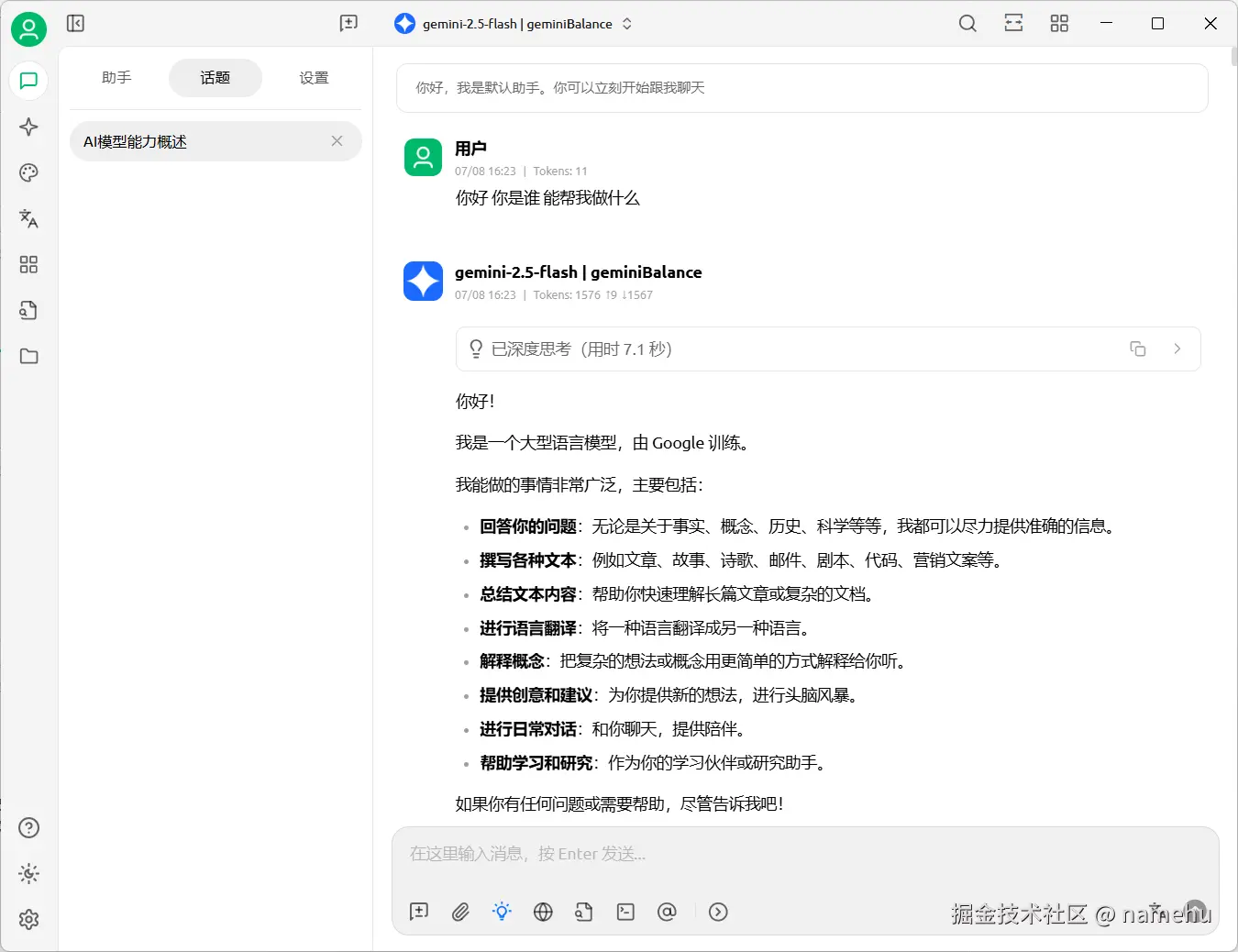The image size is (1238, 952).
Task: Switch to the 助手 tab
Action: (116, 78)
